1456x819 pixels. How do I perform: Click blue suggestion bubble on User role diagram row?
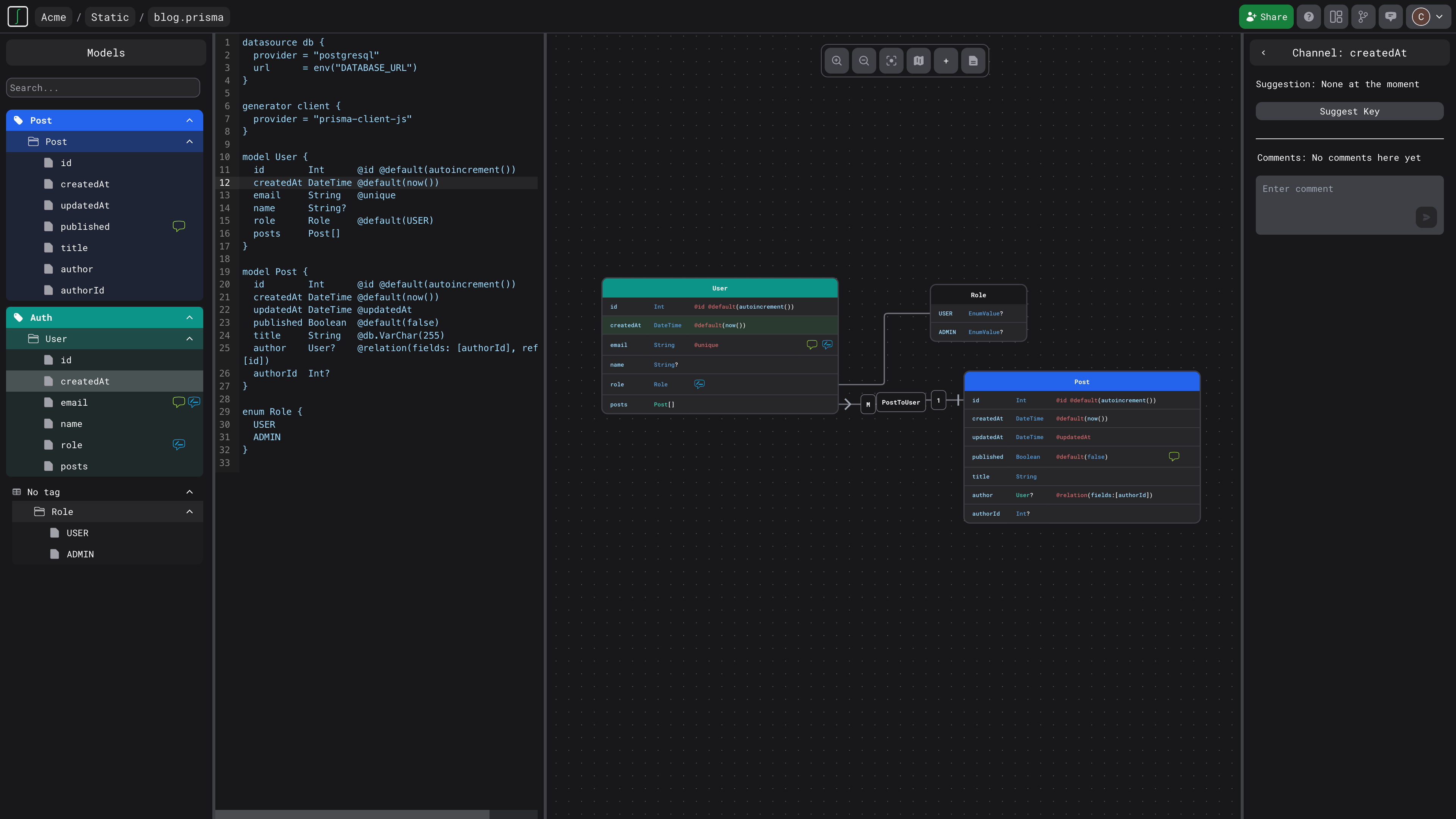[x=699, y=384]
